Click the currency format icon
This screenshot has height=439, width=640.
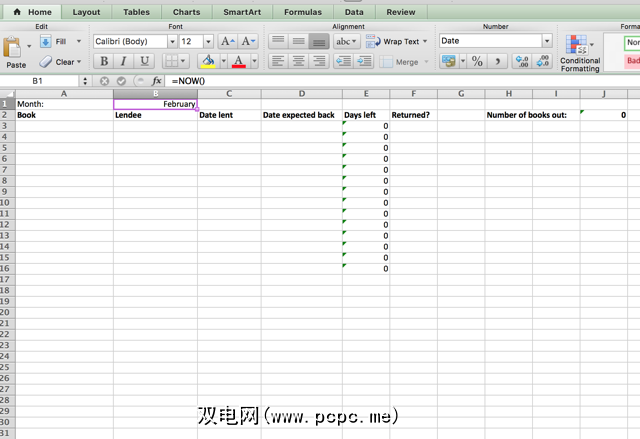(x=449, y=62)
